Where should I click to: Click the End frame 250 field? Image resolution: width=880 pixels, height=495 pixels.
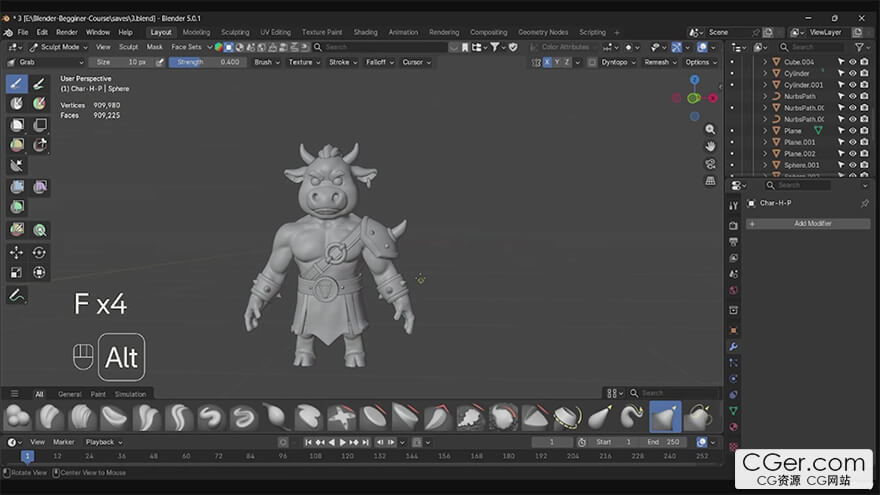(663, 442)
